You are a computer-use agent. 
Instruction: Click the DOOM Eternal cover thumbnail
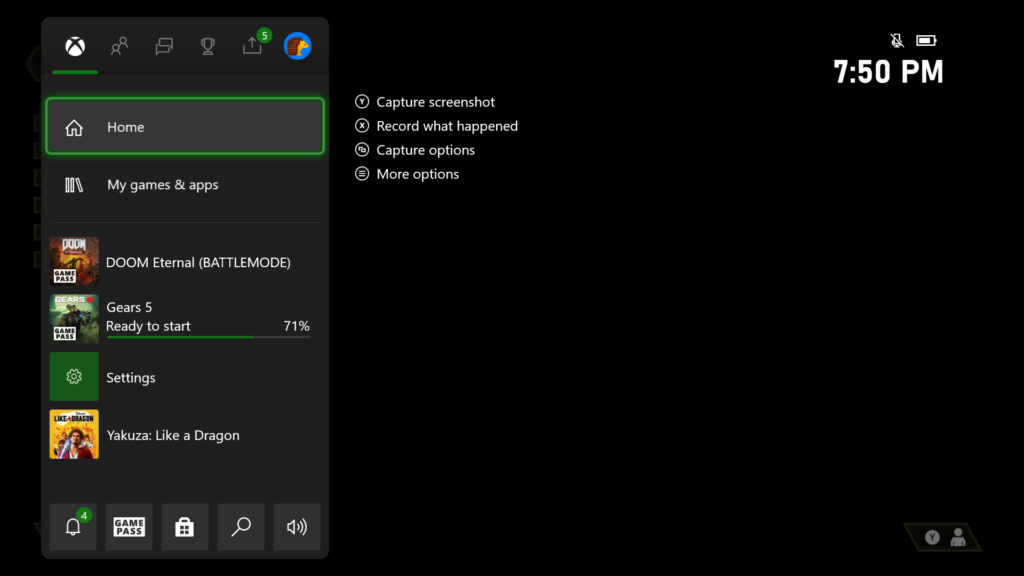point(74,261)
